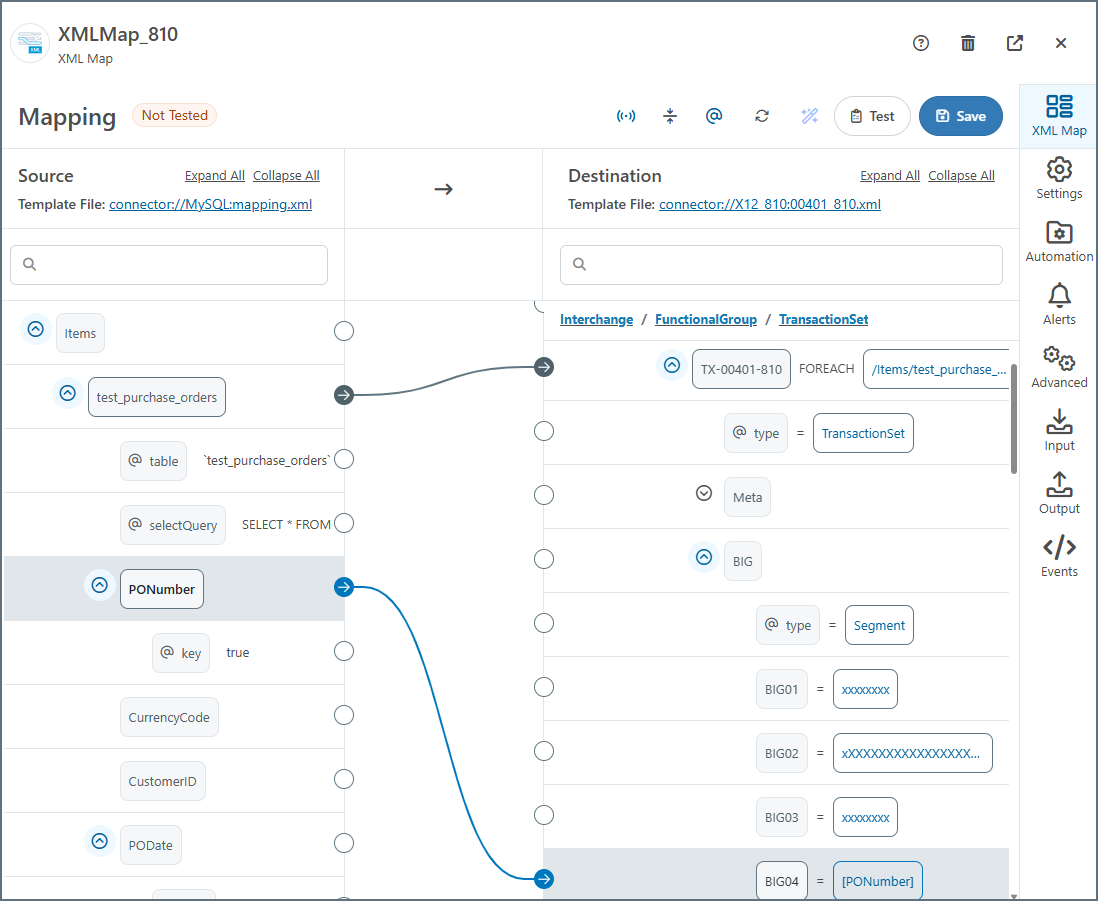Open the Settings sidebar tab
This screenshot has width=1098, height=901.
1059,179
